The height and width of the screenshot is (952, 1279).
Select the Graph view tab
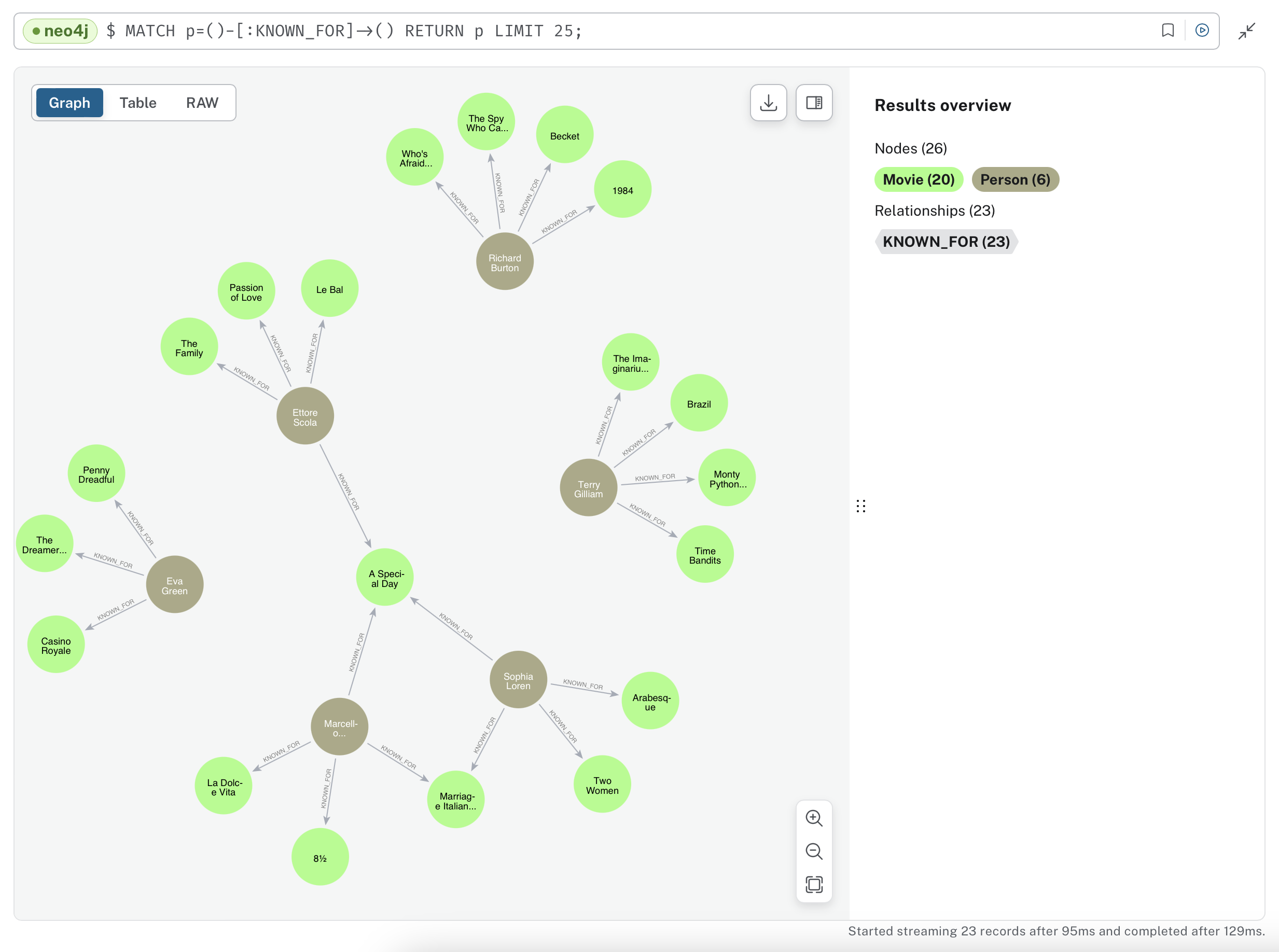69,103
